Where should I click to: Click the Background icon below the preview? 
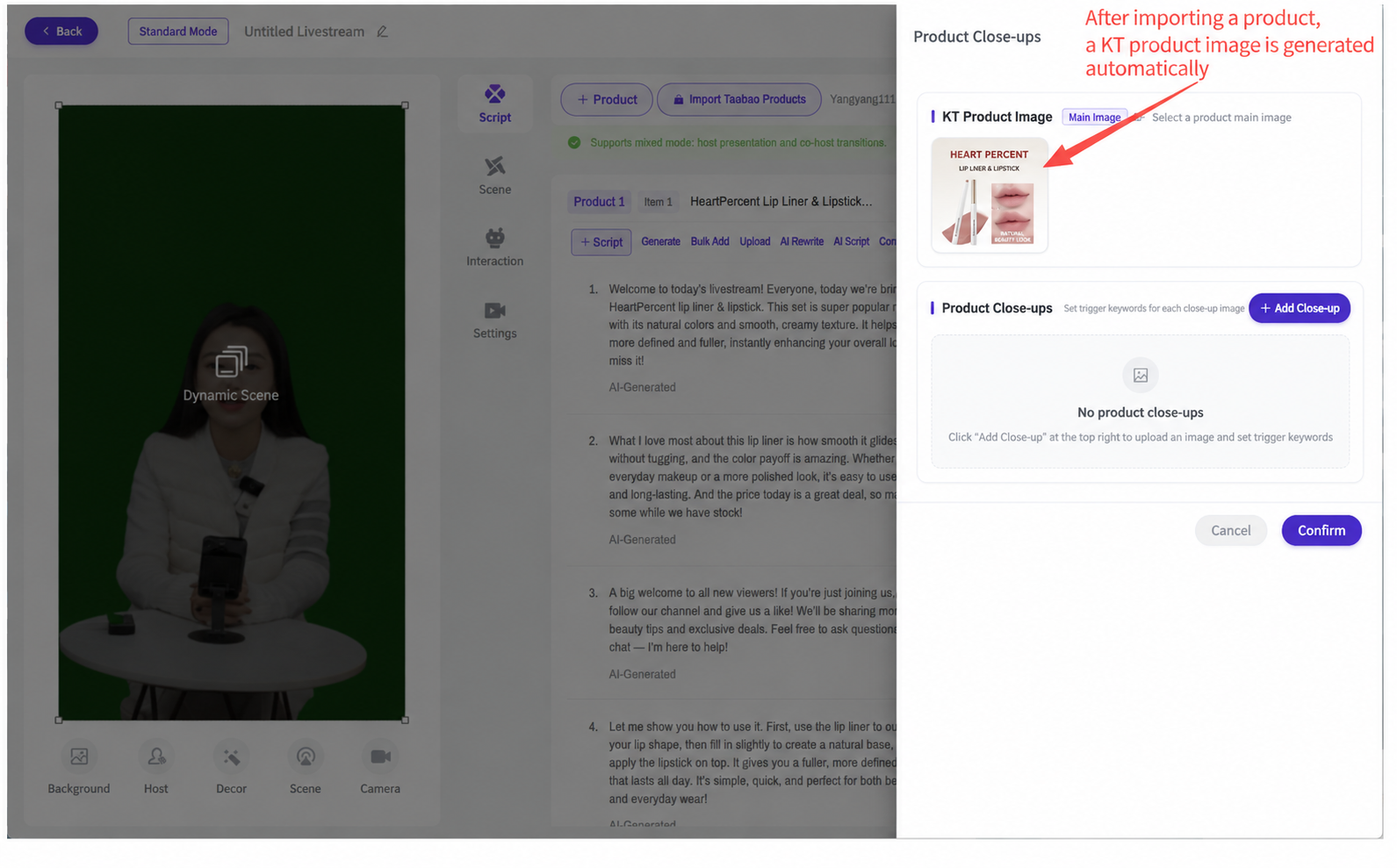(79, 757)
